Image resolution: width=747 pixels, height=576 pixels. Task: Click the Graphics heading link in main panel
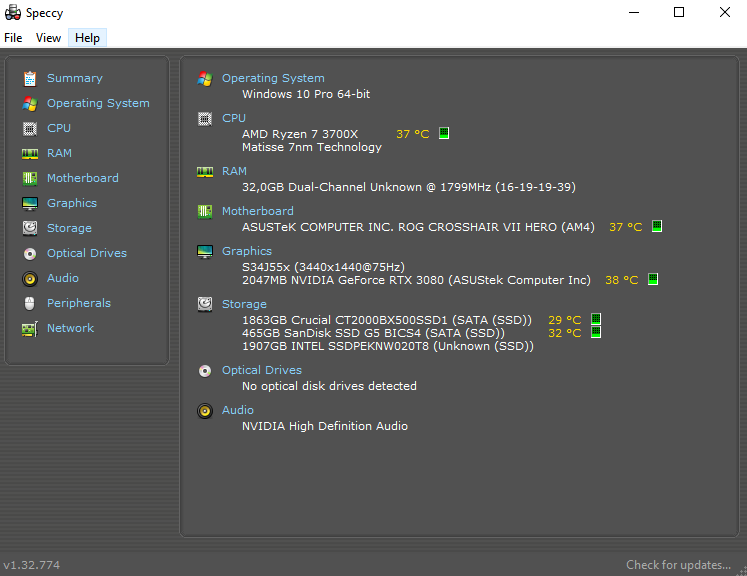[247, 251]
